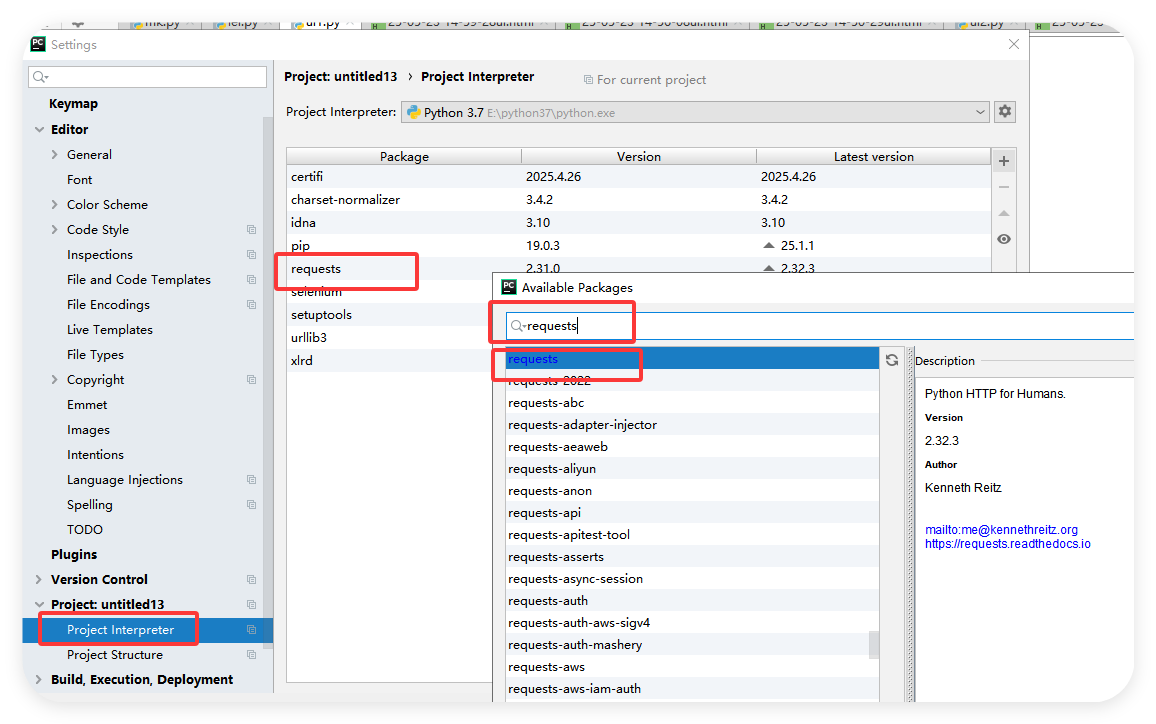Select certifi row in installed packages
The height and width of the screenshot is (724, 1156).
[x=638, y=177]
